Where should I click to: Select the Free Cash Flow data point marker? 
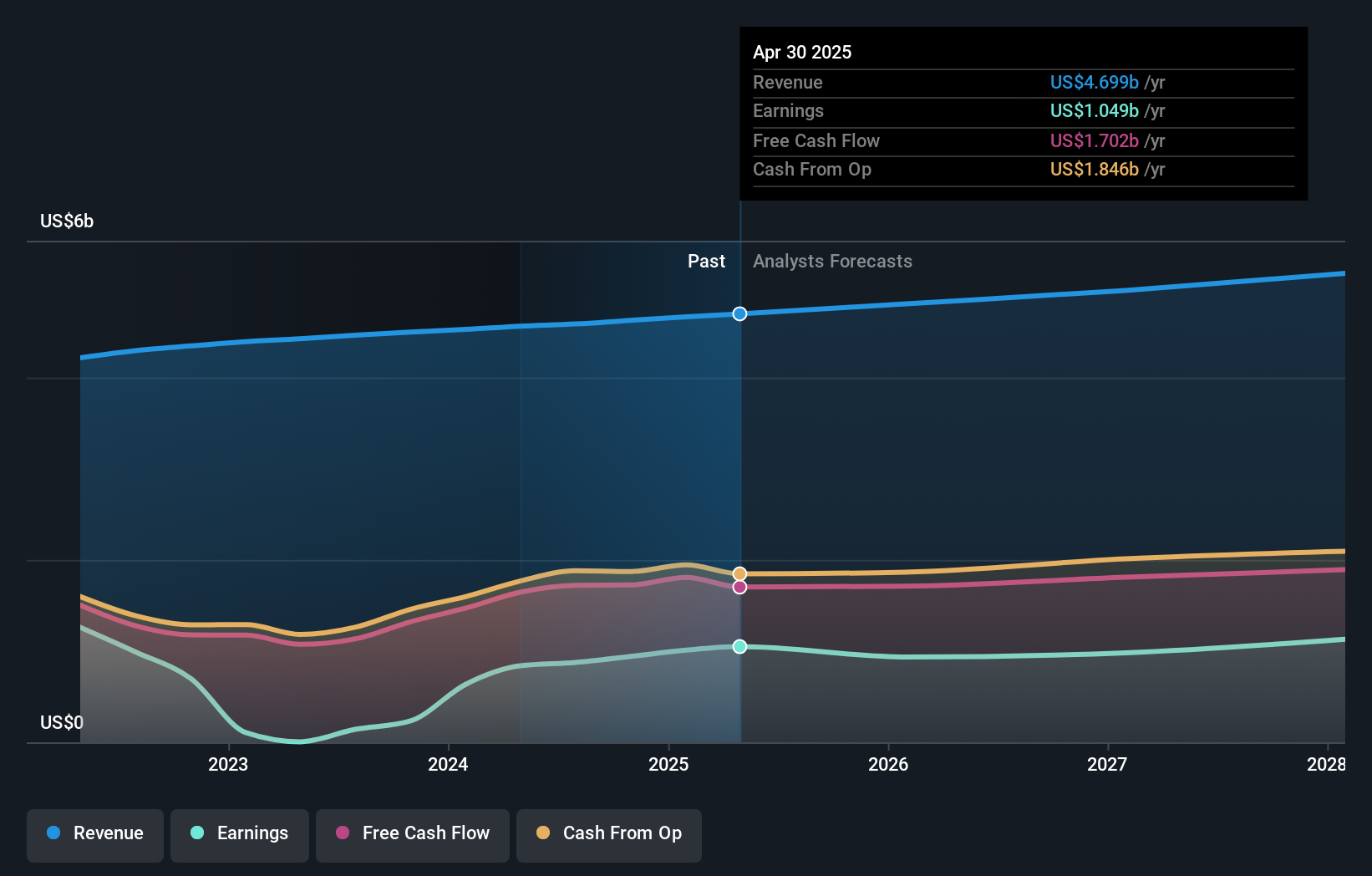point(739,587)
